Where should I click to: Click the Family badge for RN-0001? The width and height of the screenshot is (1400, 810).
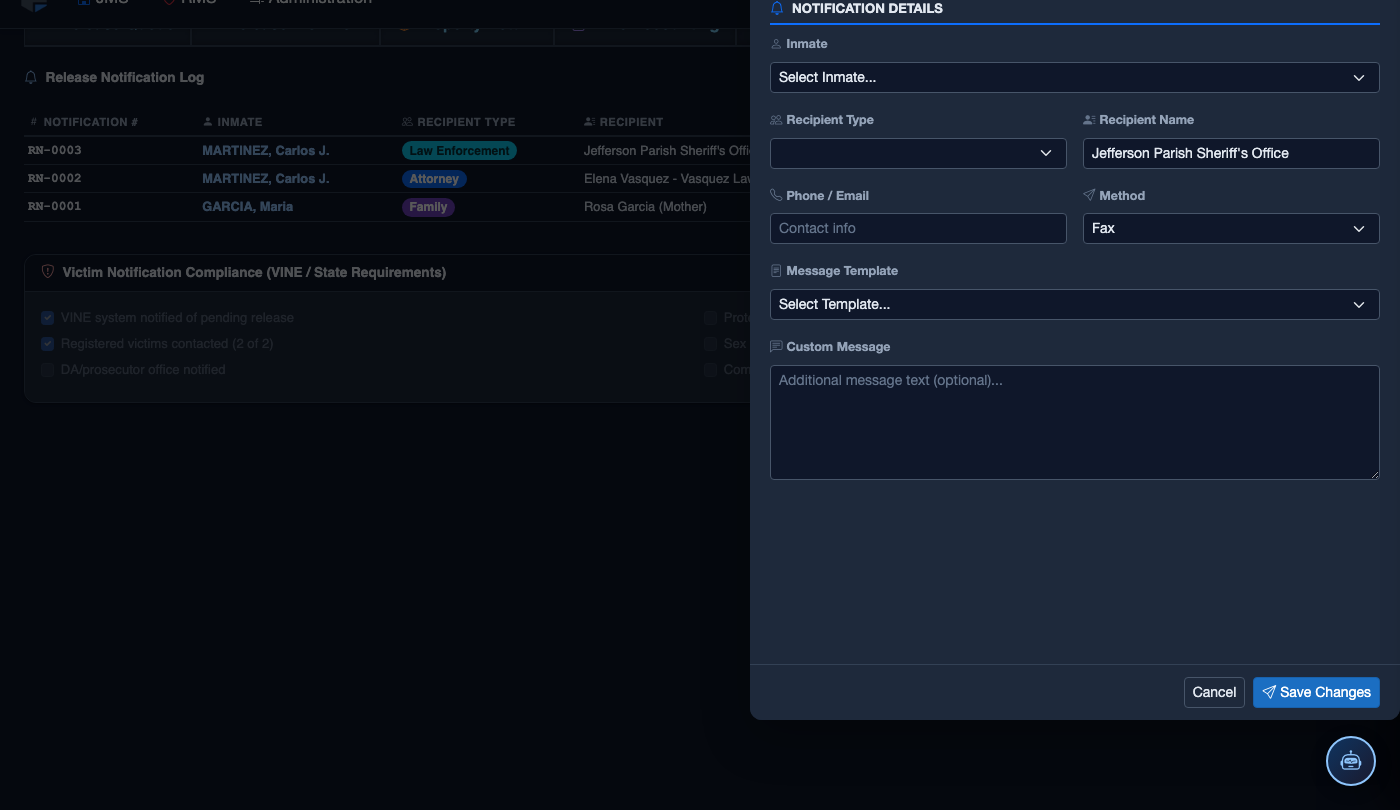(x=428, y=207)
